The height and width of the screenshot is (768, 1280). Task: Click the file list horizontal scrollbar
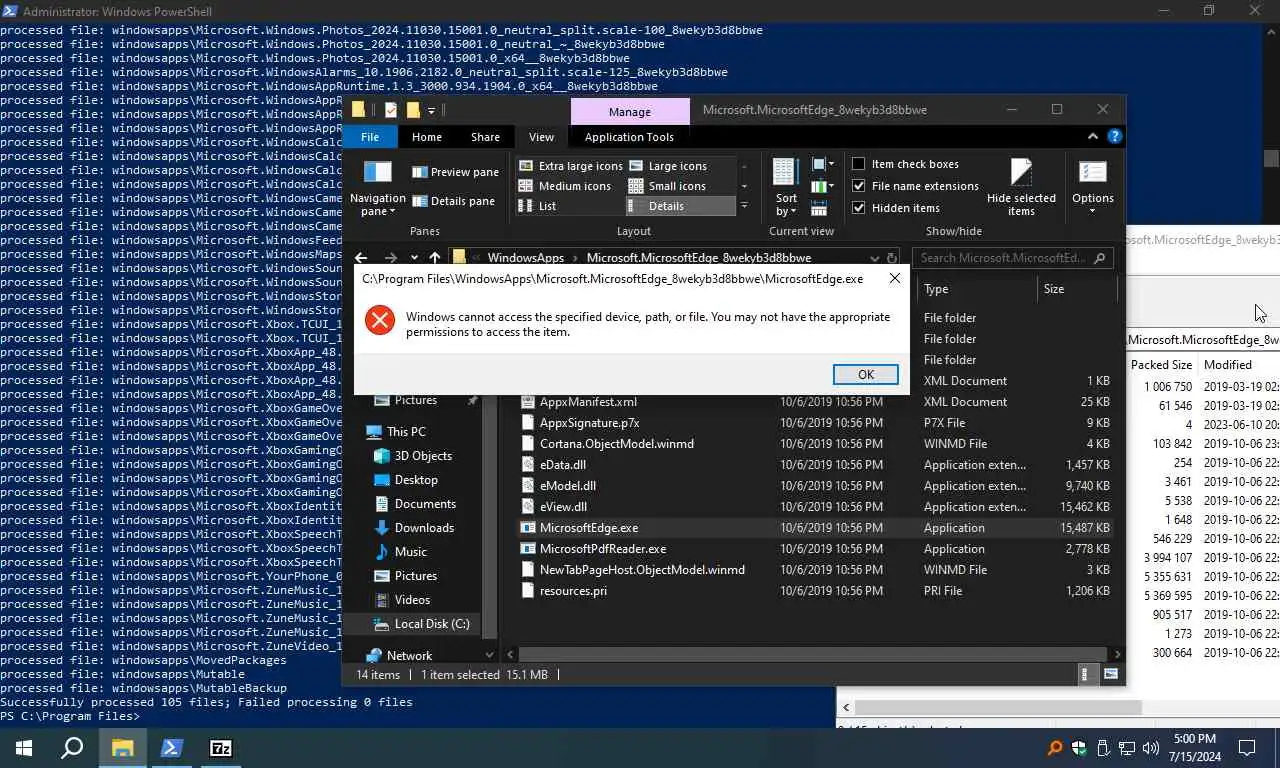pos(813,654)
